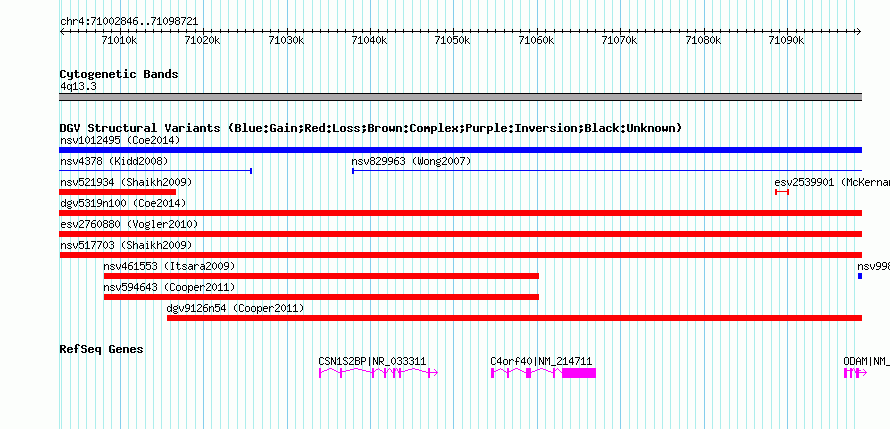Select the nsv594643 (Cooper2011) label
The height and width of the screenshot is (429, 890).
[169, 288]
